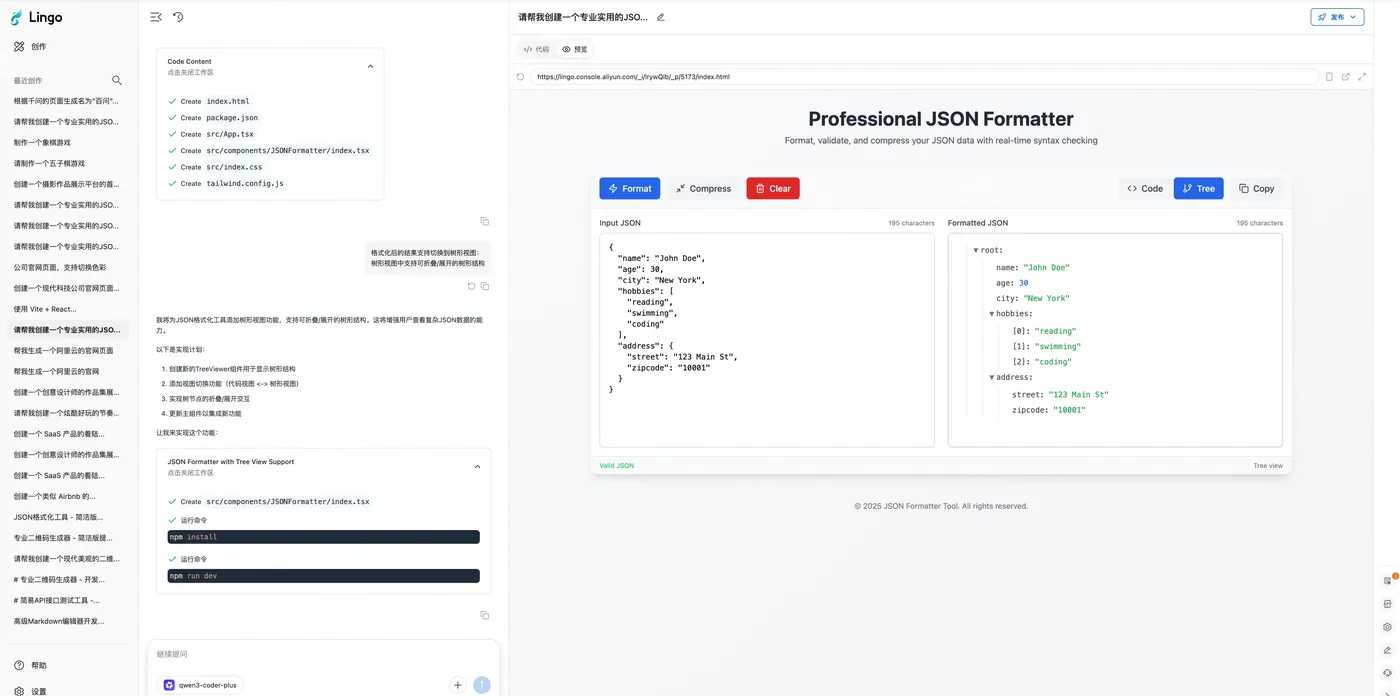This screenshot has width=1400, height=696.
Task: Copy the user message about tree view
Action: point(485,286)
